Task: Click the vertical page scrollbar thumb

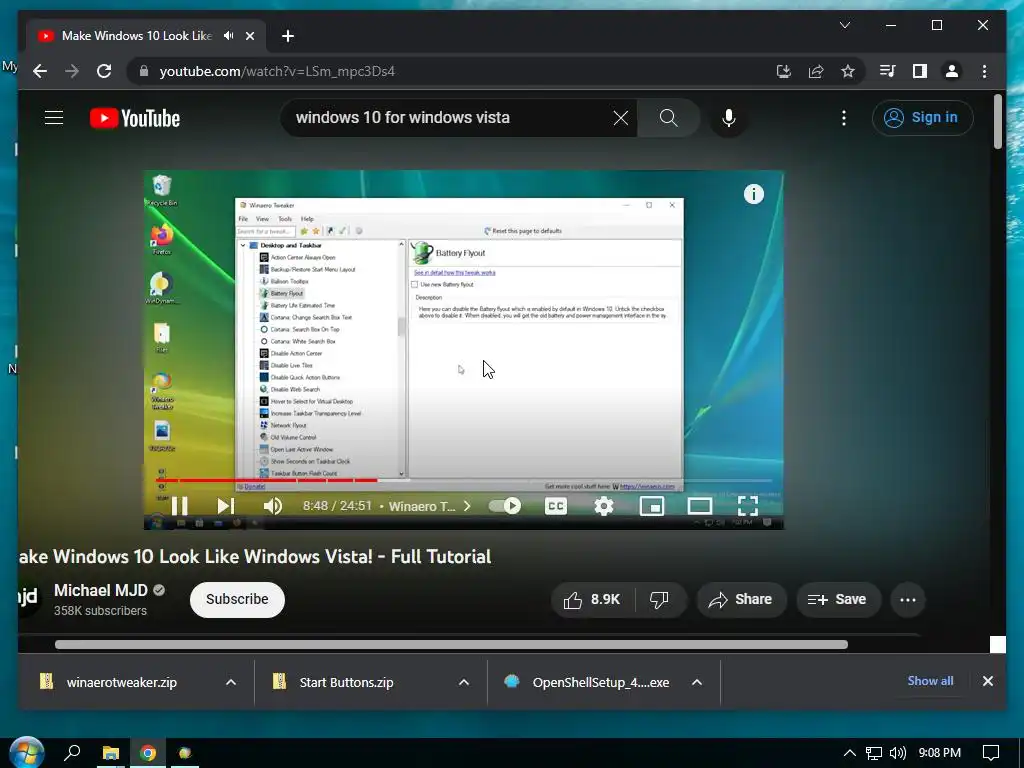Action: tap(997, 121)
